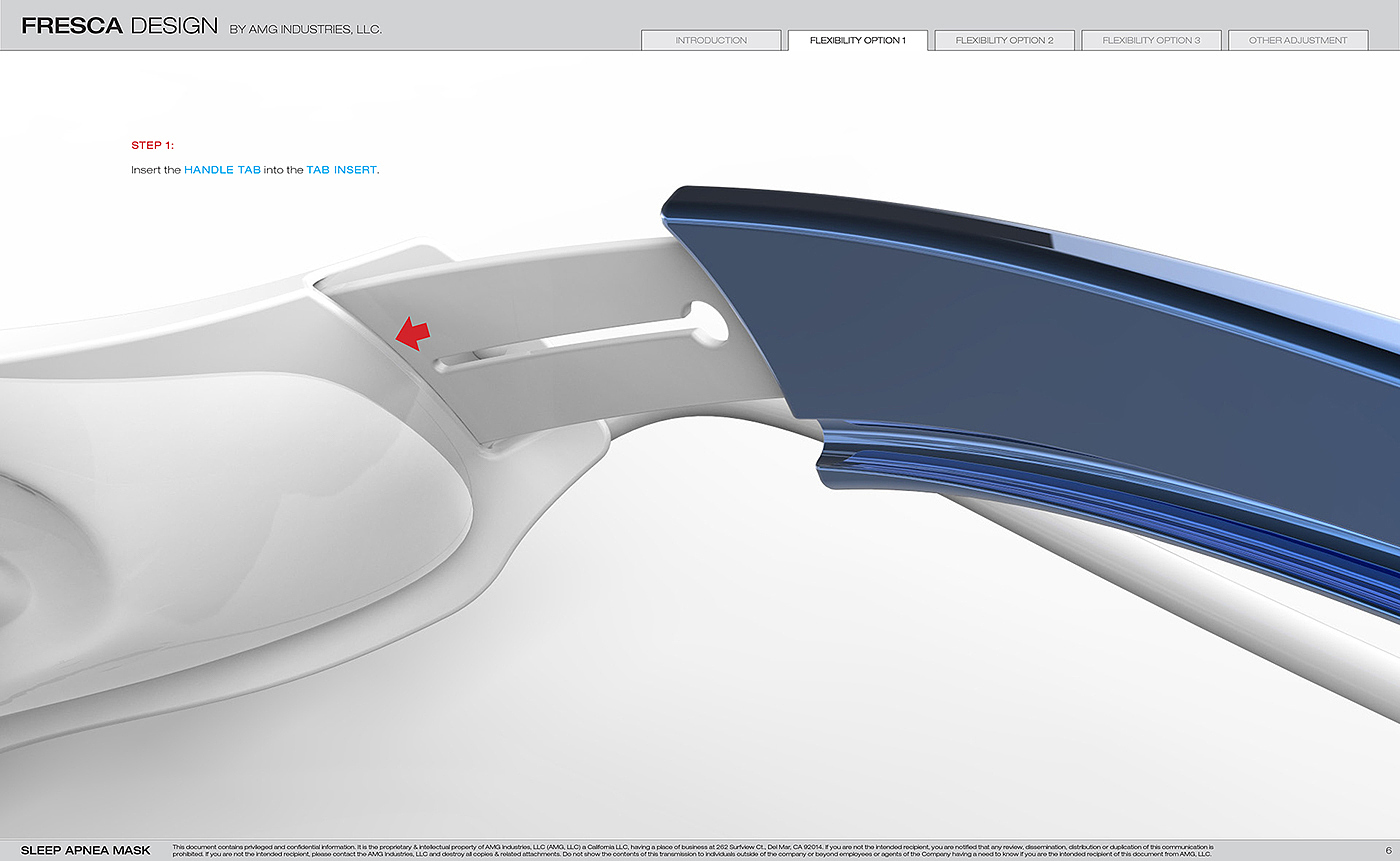The height and width of the screenshot is (861, 1400).
Task: Click the red arrow indicator
Action: coord(412,335)
